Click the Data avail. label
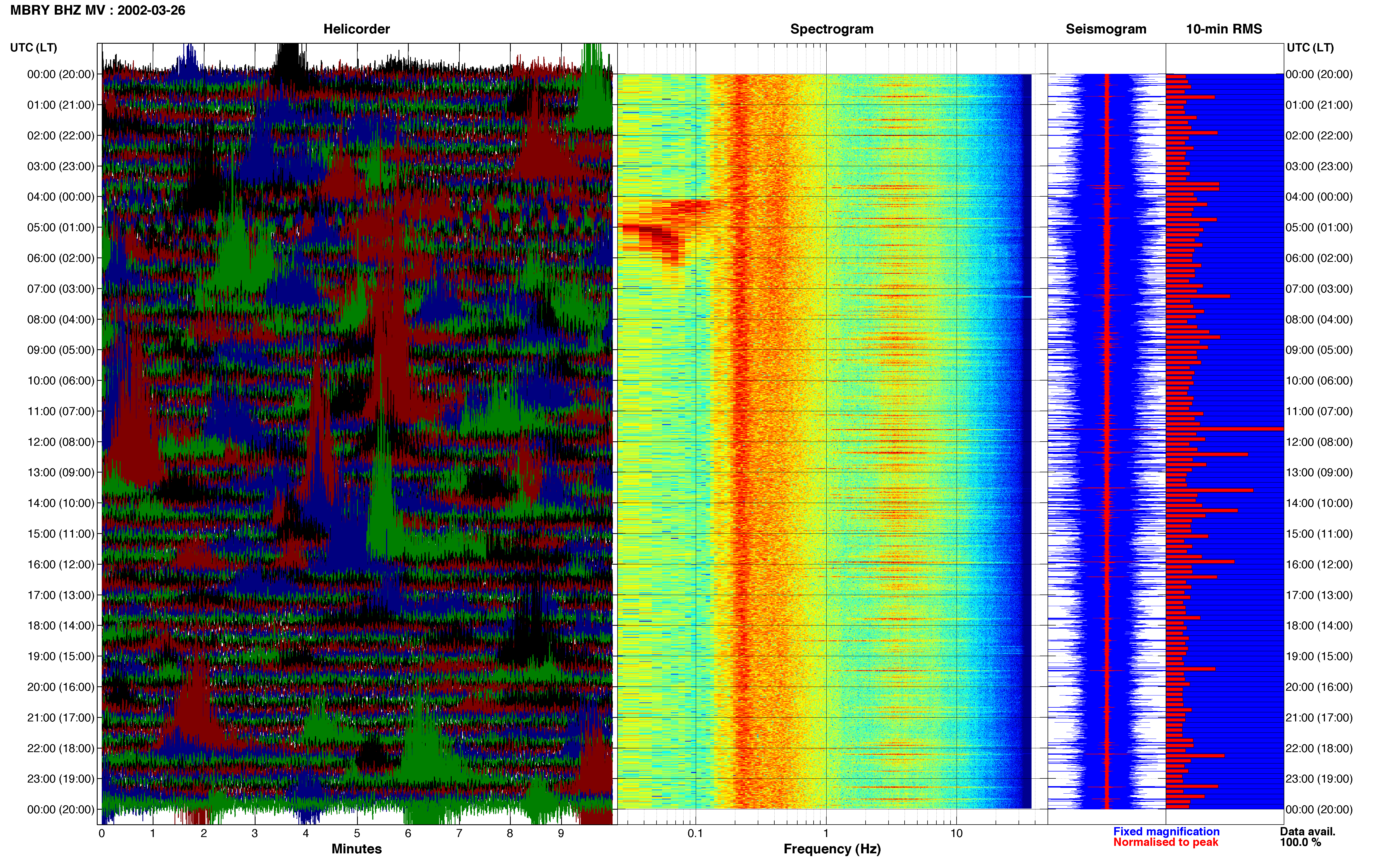 point(1308,831)
